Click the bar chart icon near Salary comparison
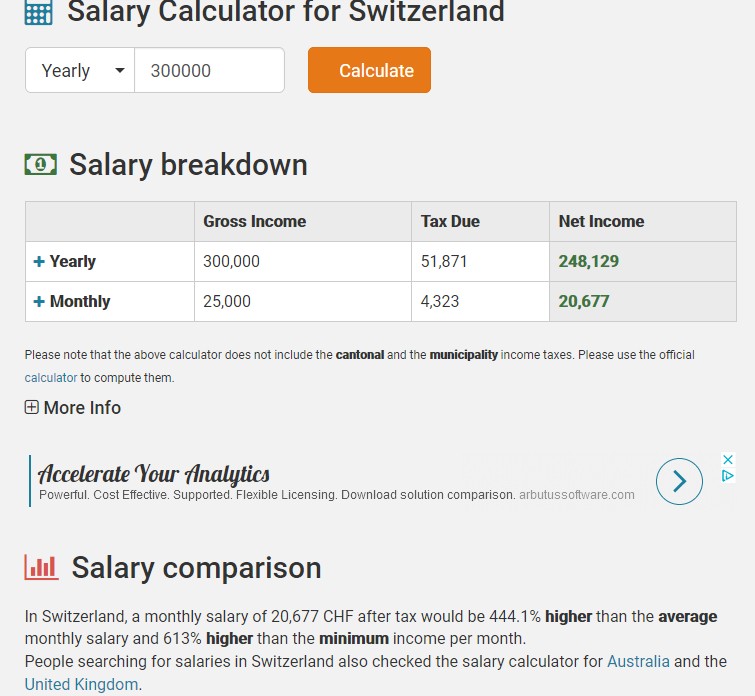Image resolution: width=755 pixels, height=696 pixels. pyautogui.click(x=41, y=568)
